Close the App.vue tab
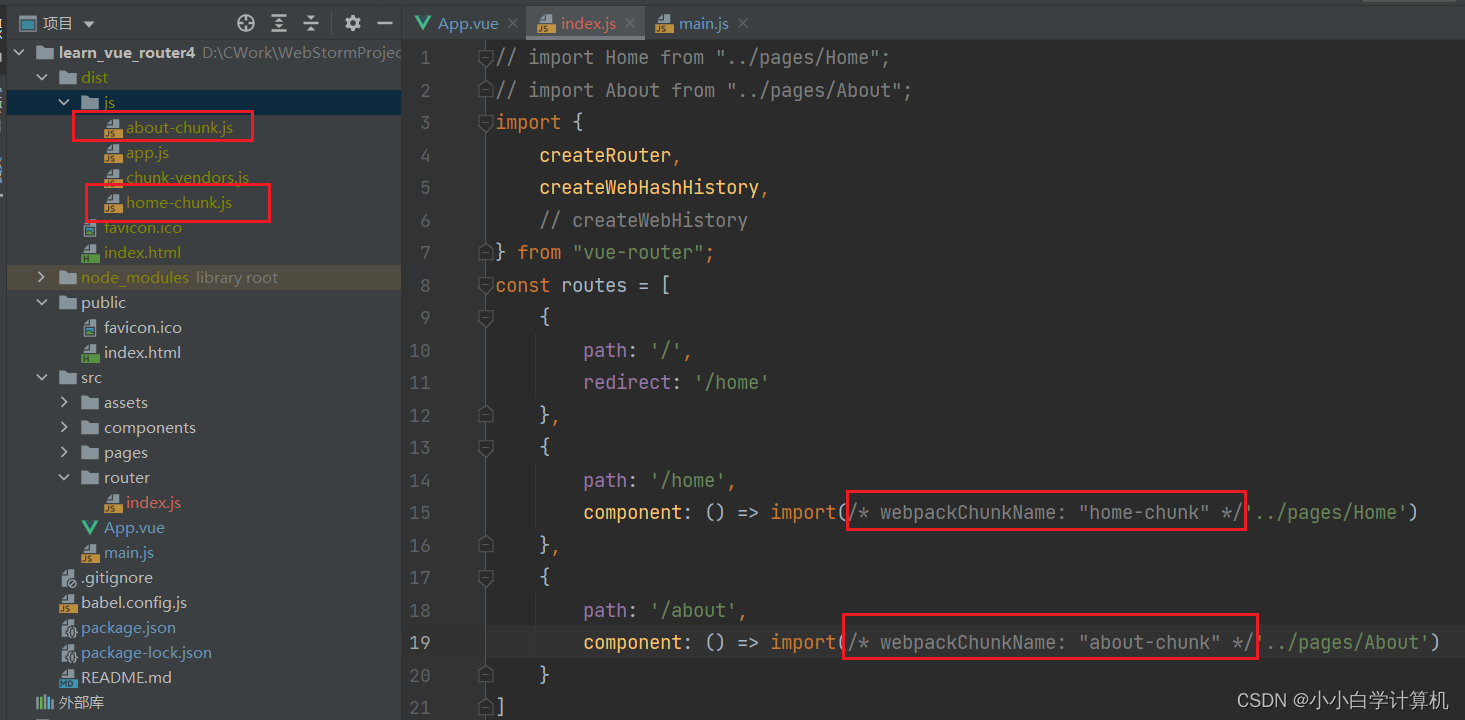The height and width of the screenshot is (720, 1465). [514, 23]
